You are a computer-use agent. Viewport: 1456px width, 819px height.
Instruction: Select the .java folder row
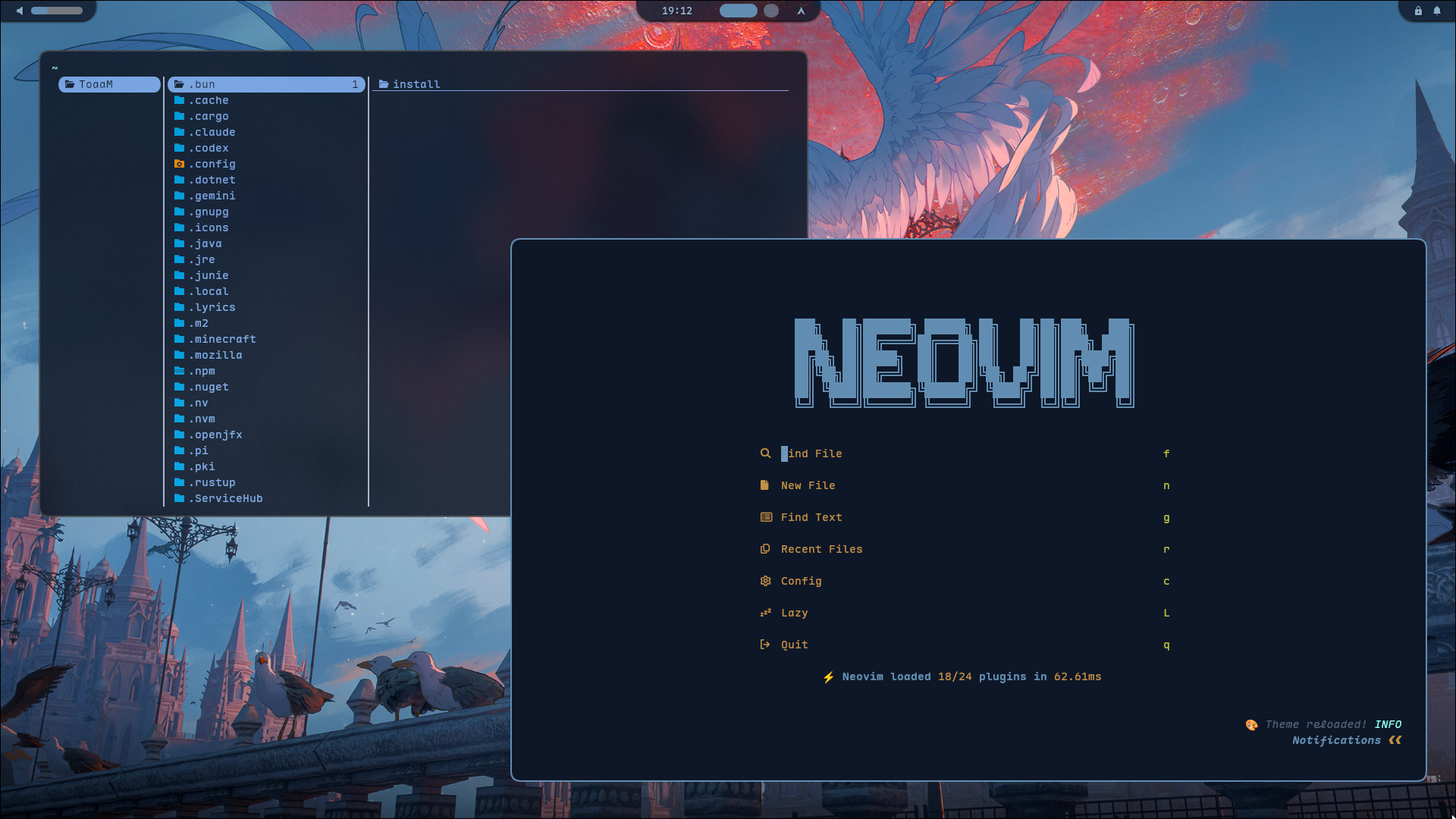(266, 243)
